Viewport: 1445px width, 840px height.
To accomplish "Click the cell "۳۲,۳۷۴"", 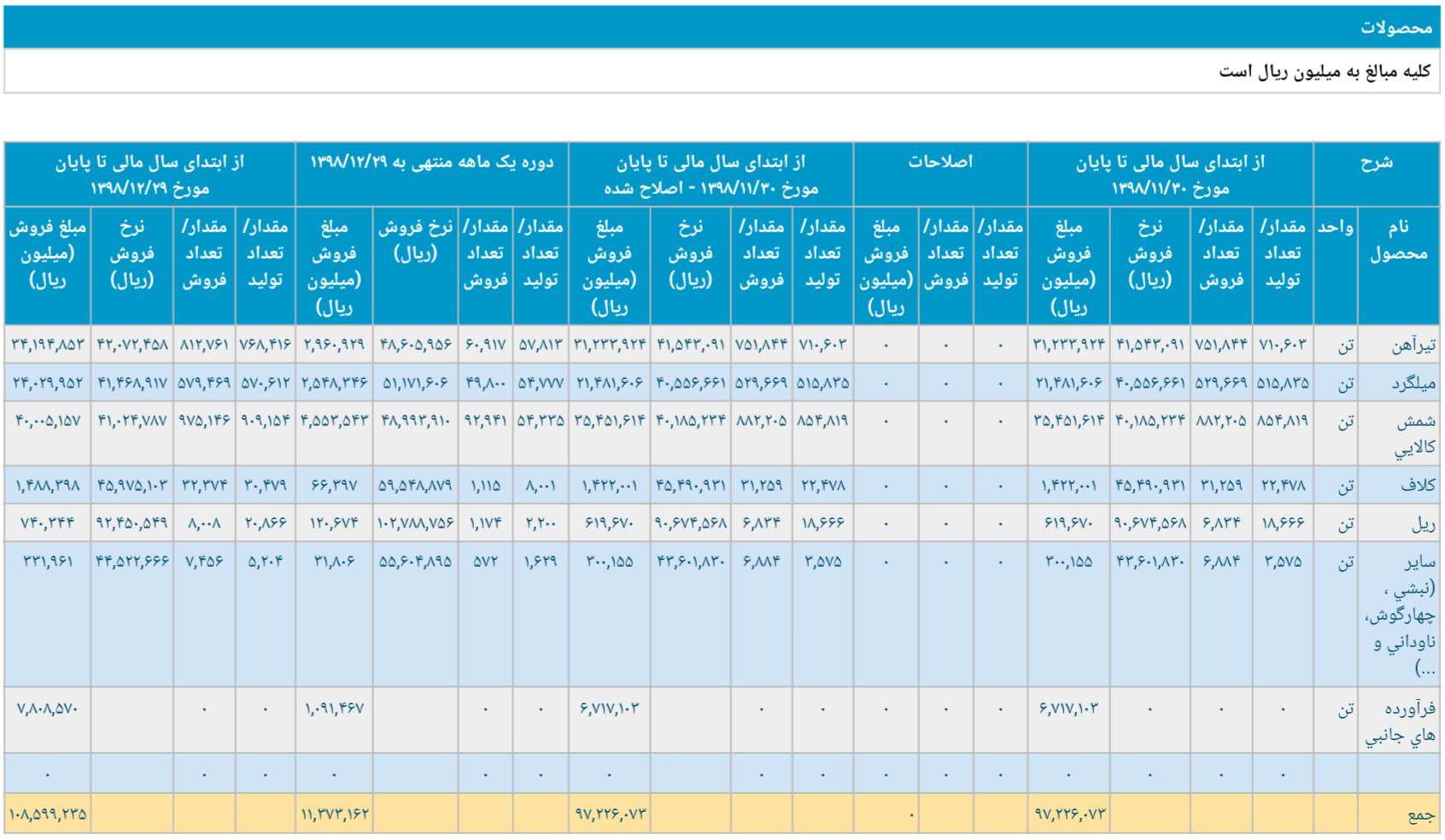I will (x=204, y=485).
